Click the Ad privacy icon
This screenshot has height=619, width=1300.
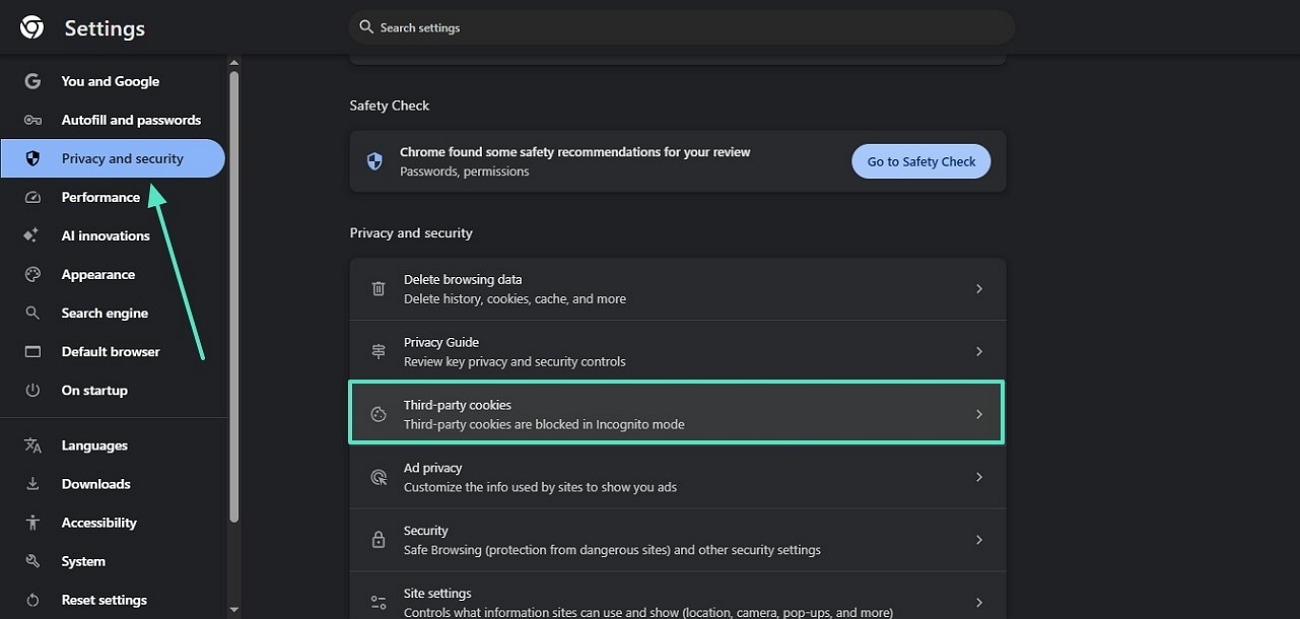[378, 477]
